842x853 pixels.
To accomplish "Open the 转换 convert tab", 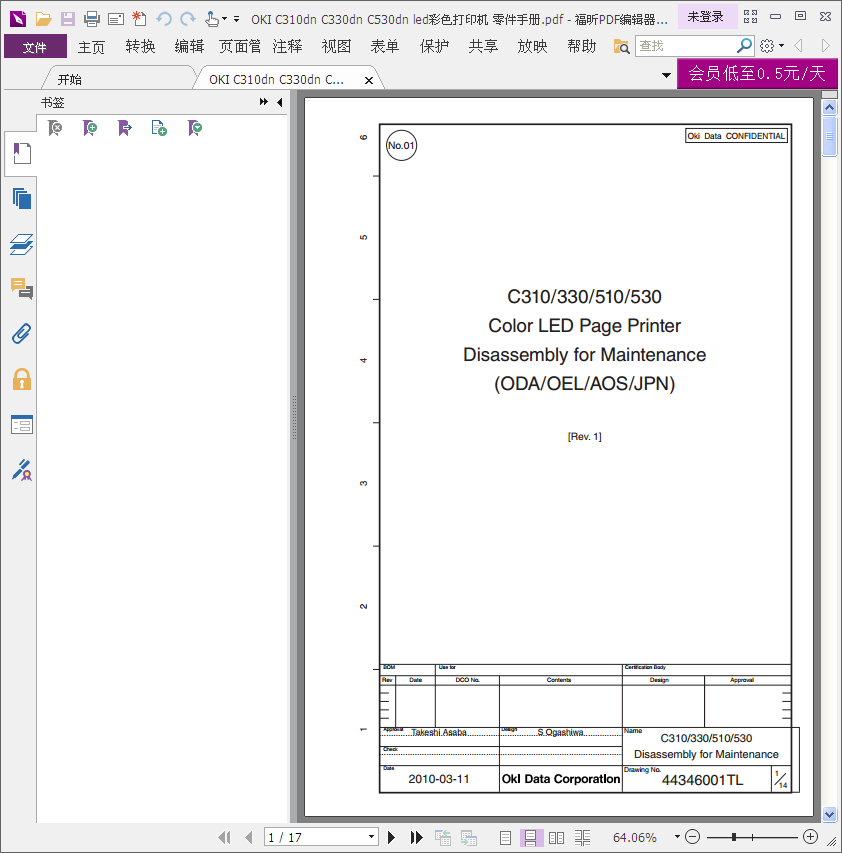I will [140, 47].
